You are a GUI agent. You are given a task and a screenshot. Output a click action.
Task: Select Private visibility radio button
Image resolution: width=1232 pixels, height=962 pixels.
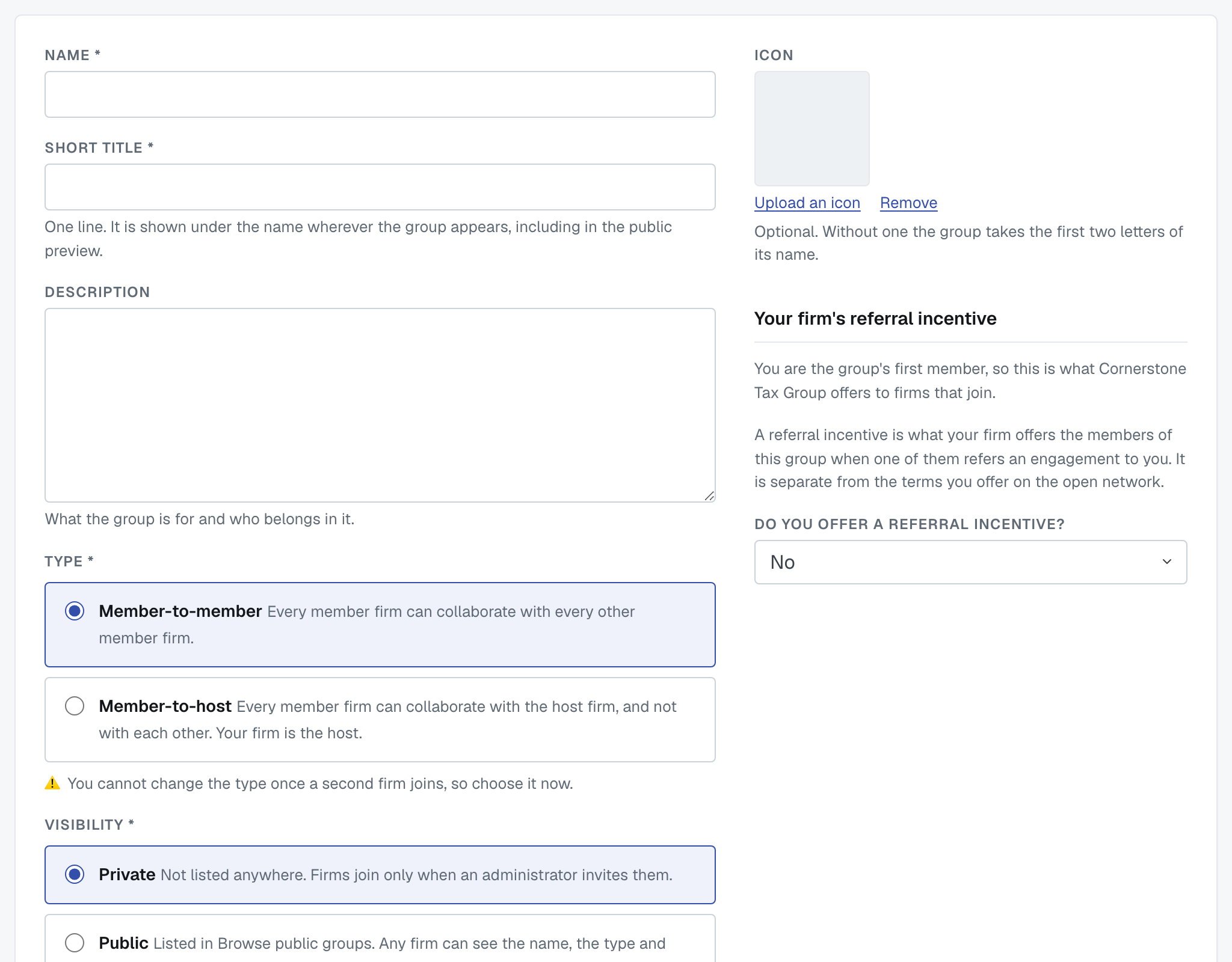click(x=75, y=874)
